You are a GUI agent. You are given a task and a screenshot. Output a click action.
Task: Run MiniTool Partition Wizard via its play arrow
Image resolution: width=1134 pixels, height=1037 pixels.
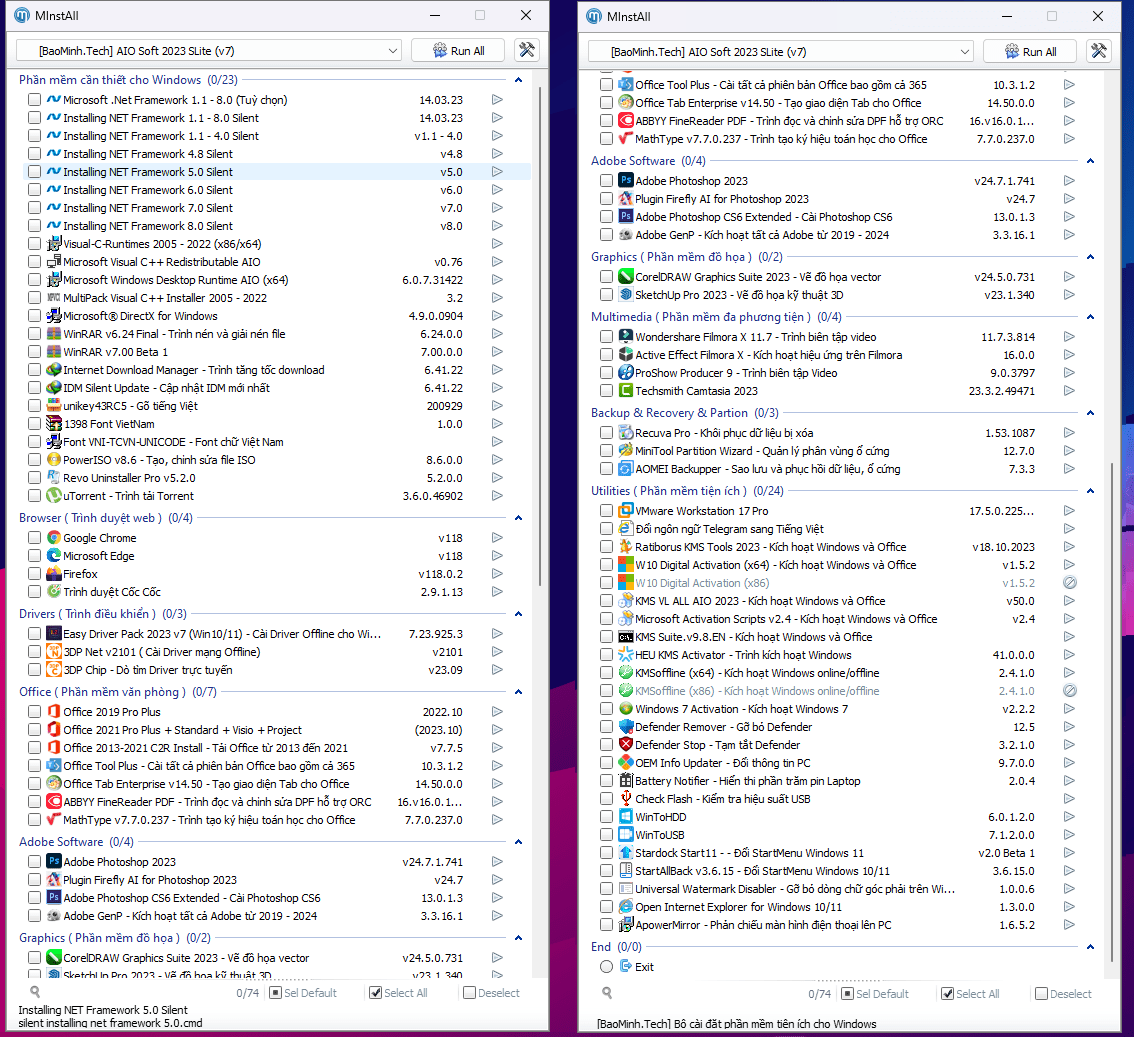click(x=1069, y=451)
